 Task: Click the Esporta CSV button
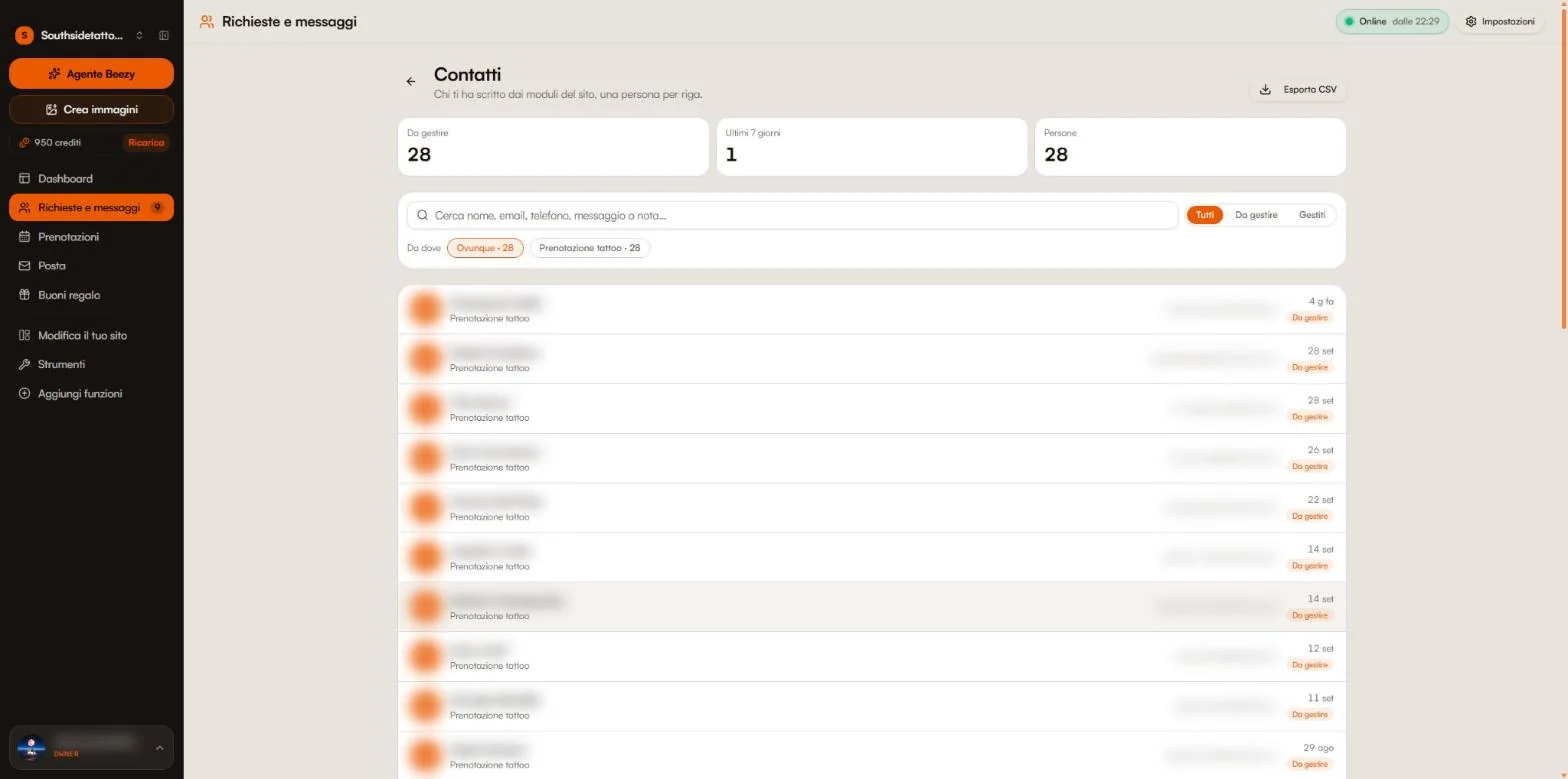click(x=1298, y=90)
